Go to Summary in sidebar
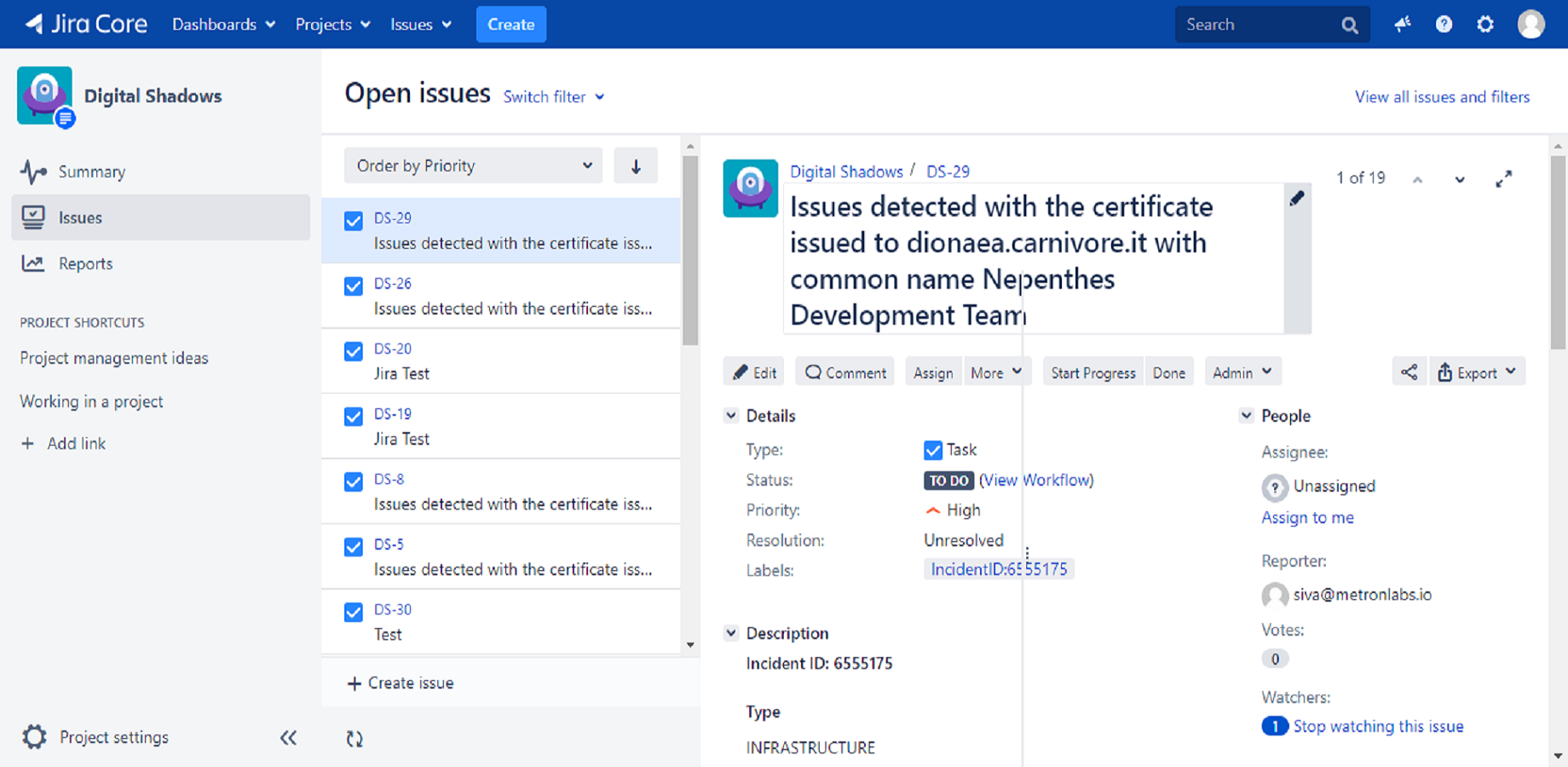The image size is (1568, 767). point(161,171)
